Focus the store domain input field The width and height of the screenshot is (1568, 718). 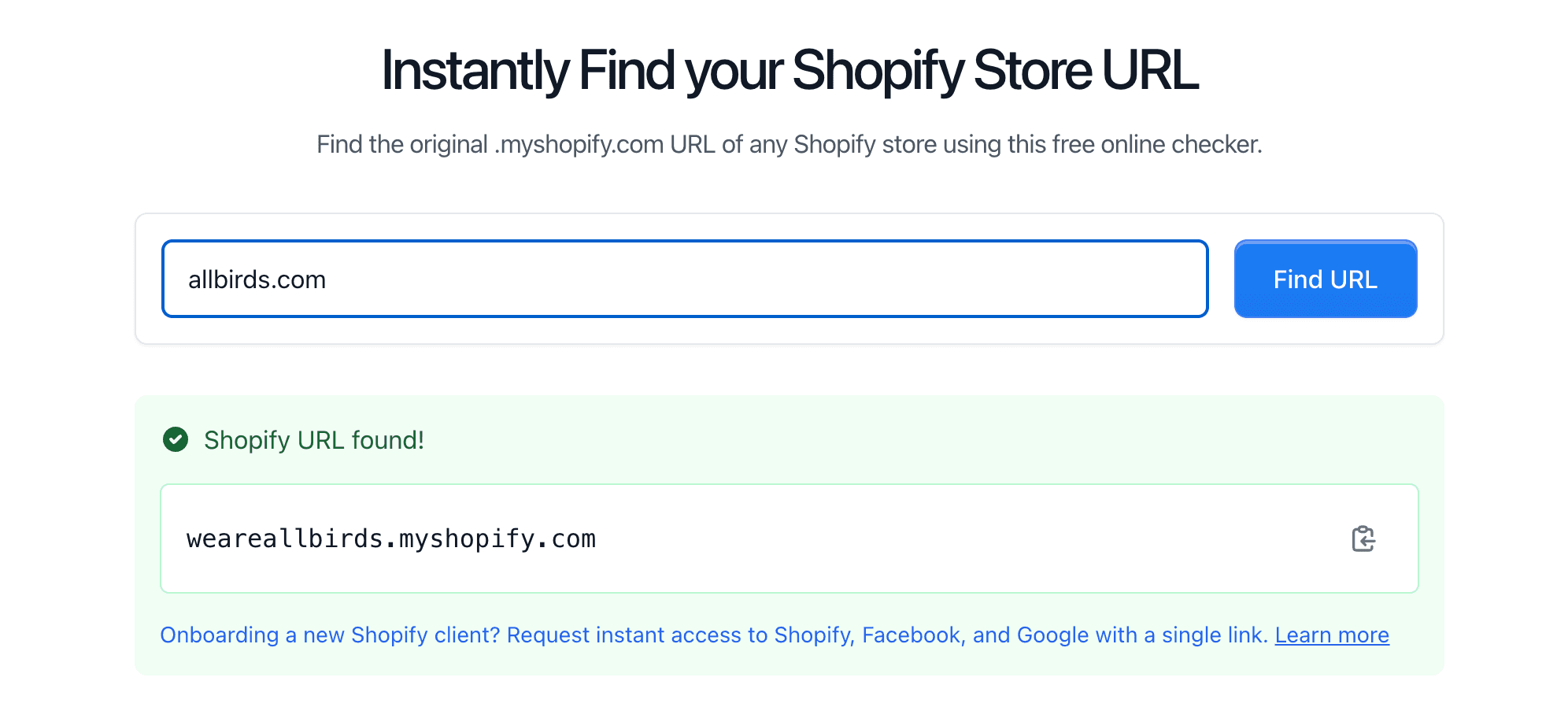point(685,279)
